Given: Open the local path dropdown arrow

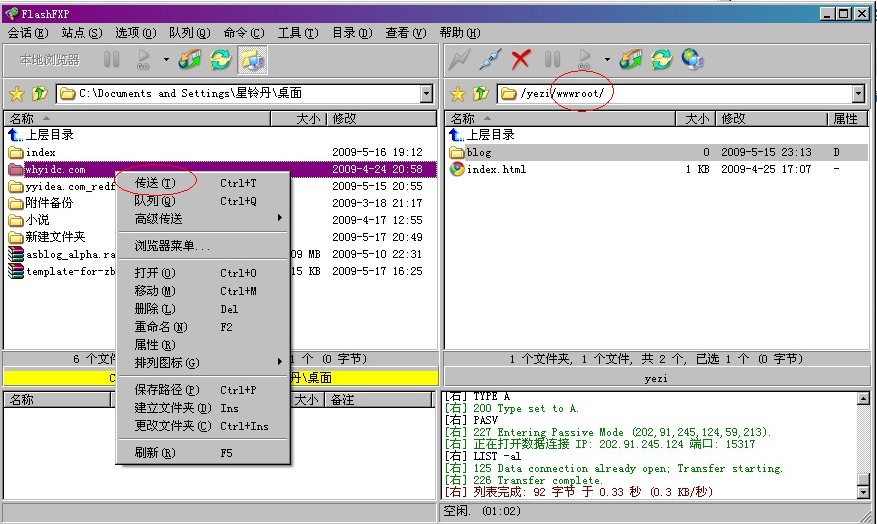Looking at the screenshot, I should pos(427,94).
